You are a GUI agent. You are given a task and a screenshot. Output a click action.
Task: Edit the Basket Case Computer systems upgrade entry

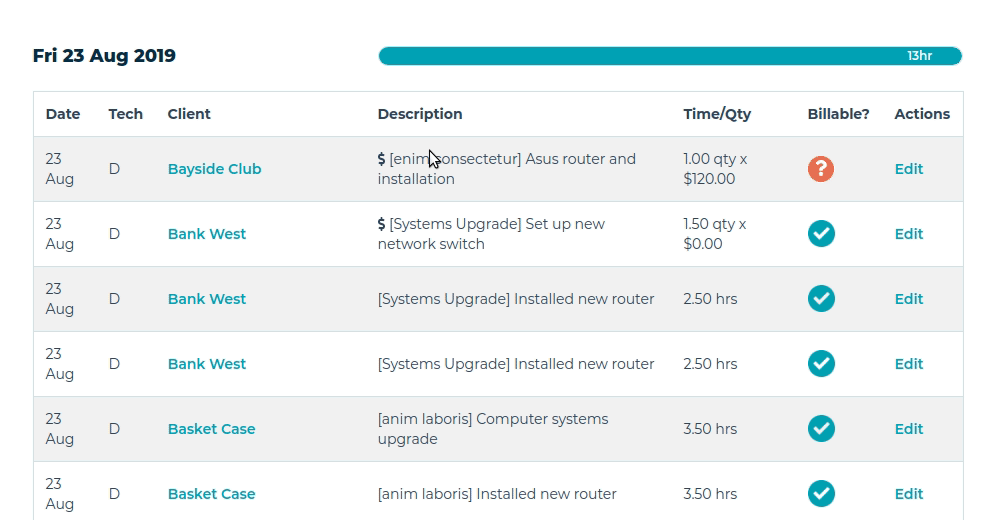click(908, 429)
